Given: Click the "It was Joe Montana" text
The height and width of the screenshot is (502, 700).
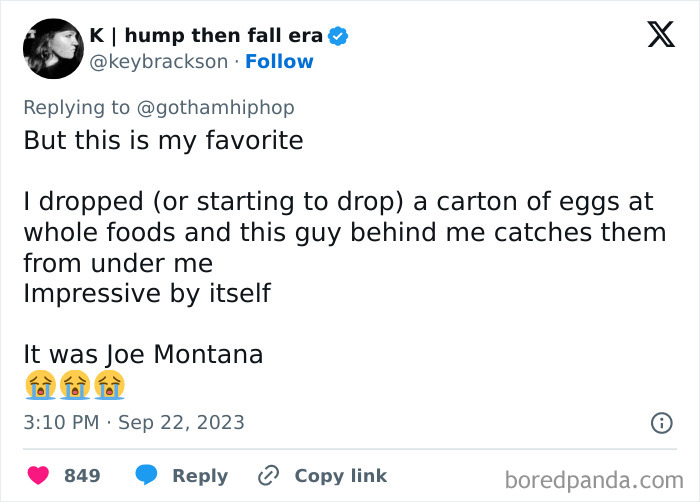Looking at the screenshot, I should [143, 355].
